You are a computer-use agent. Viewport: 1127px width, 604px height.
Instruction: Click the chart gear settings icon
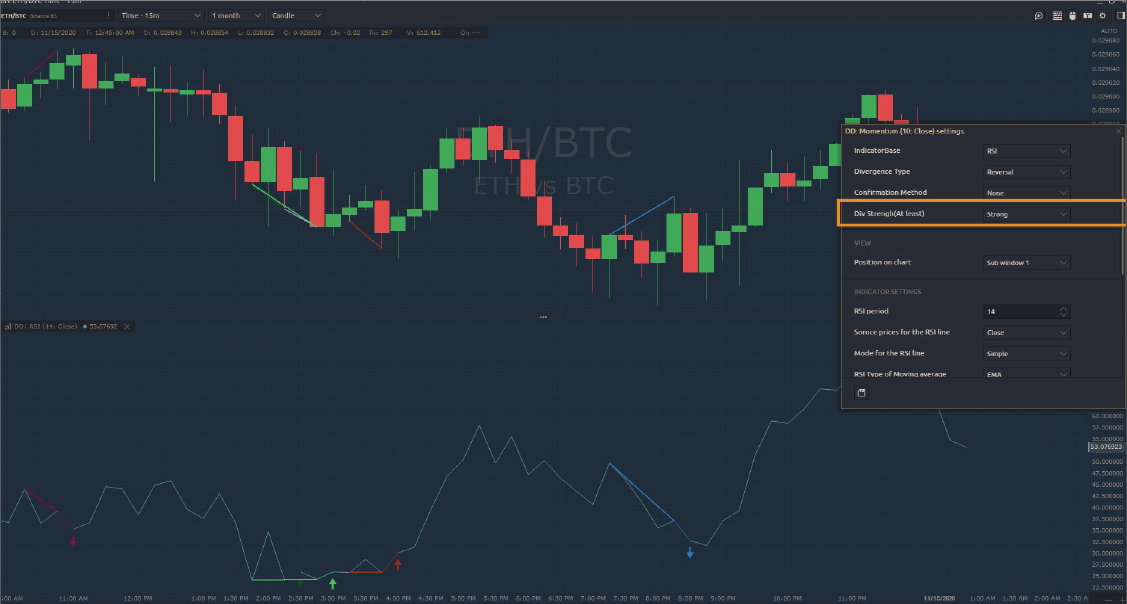click(x=1102, y=16)
